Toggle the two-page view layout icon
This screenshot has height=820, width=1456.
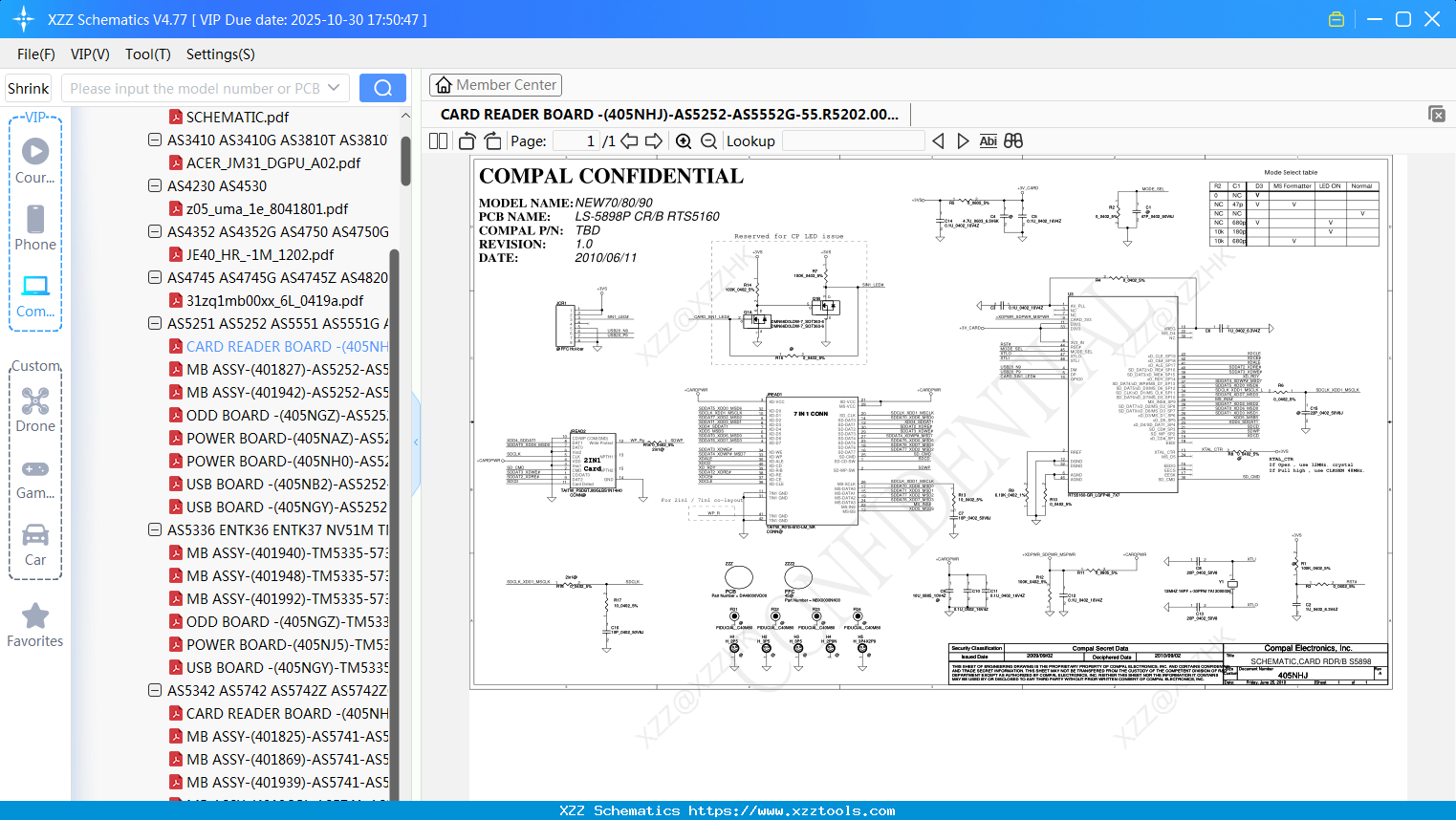point(439,140)
